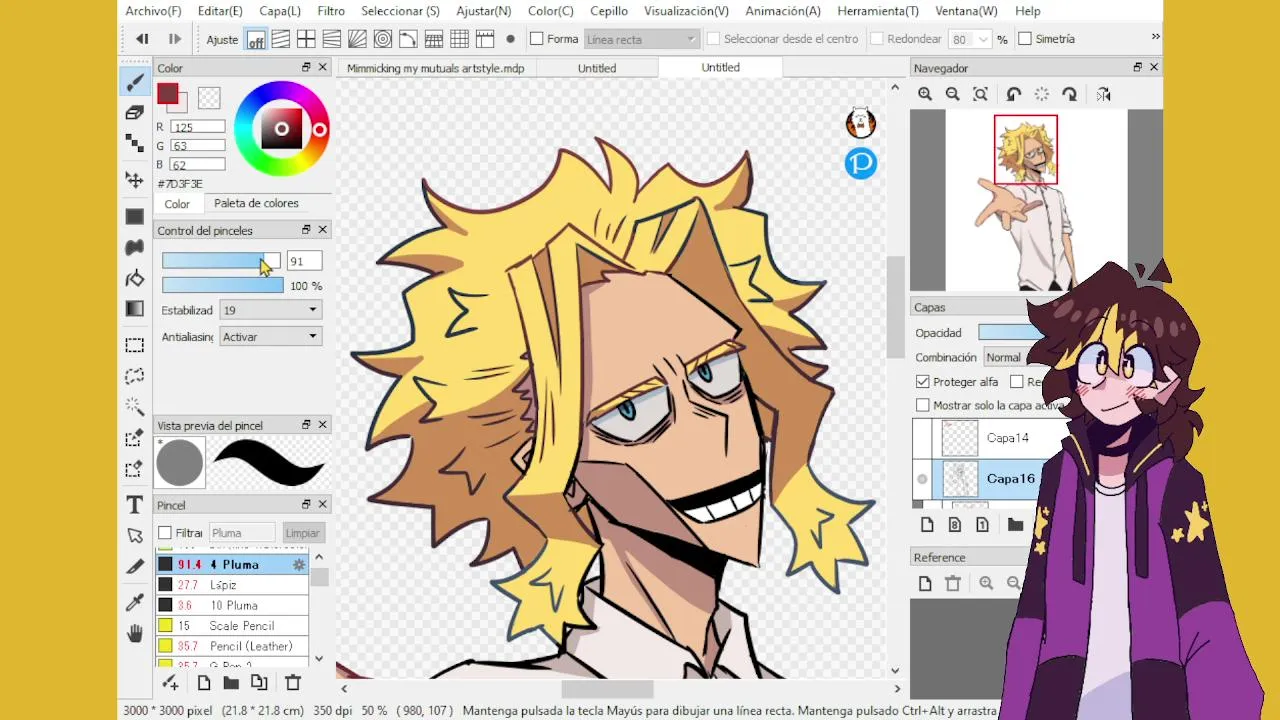Toggle 'Seleccionar desde el centro' checkbox
Screen dimensions: 1280x720
(x=713, y=39)
